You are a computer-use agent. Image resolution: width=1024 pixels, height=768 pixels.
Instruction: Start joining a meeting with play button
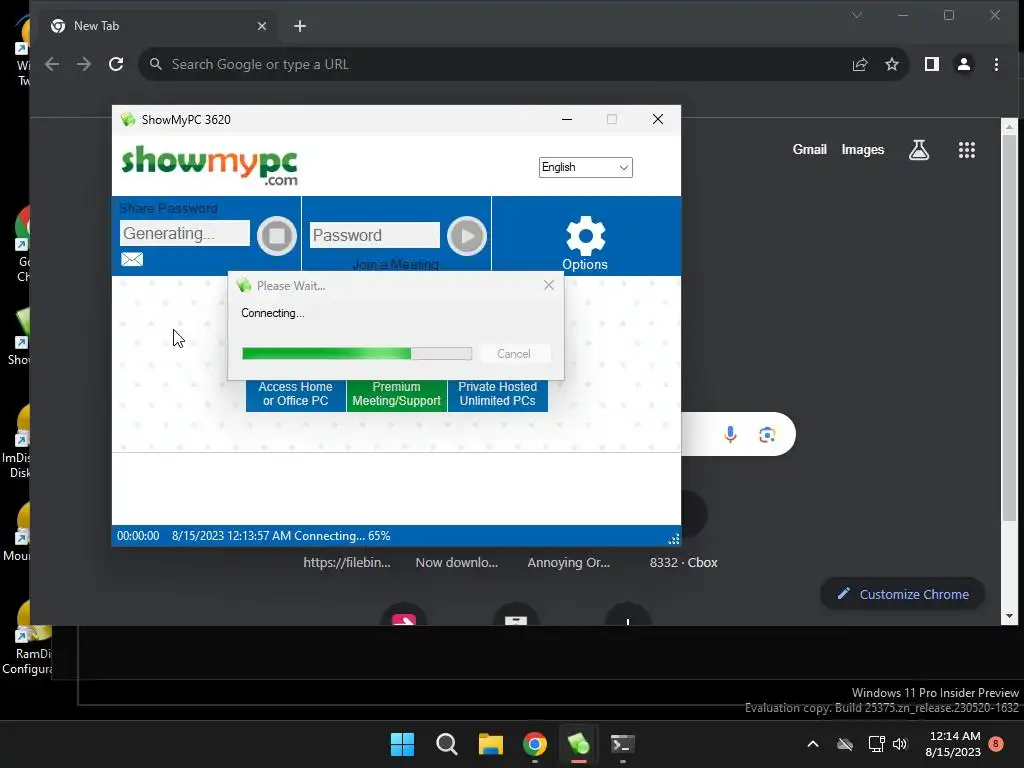coord(467,236)
